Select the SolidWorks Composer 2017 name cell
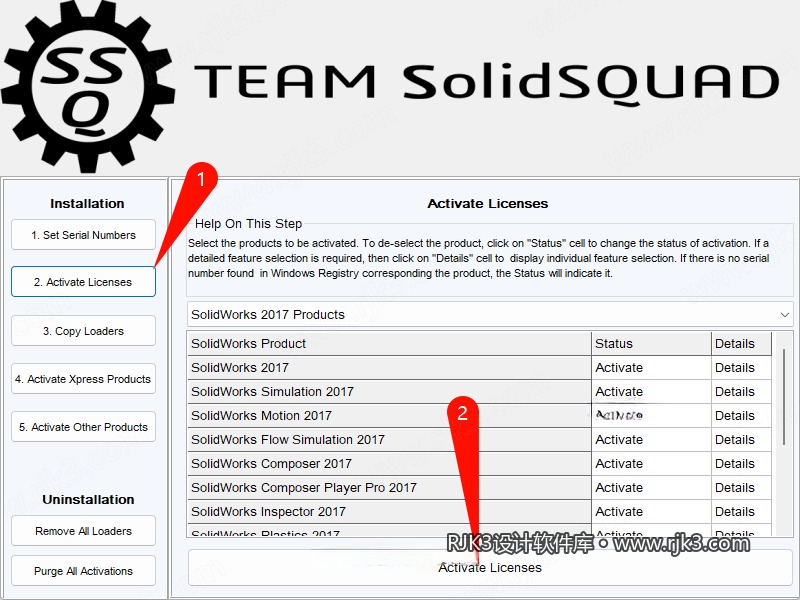 click(389, 463)
